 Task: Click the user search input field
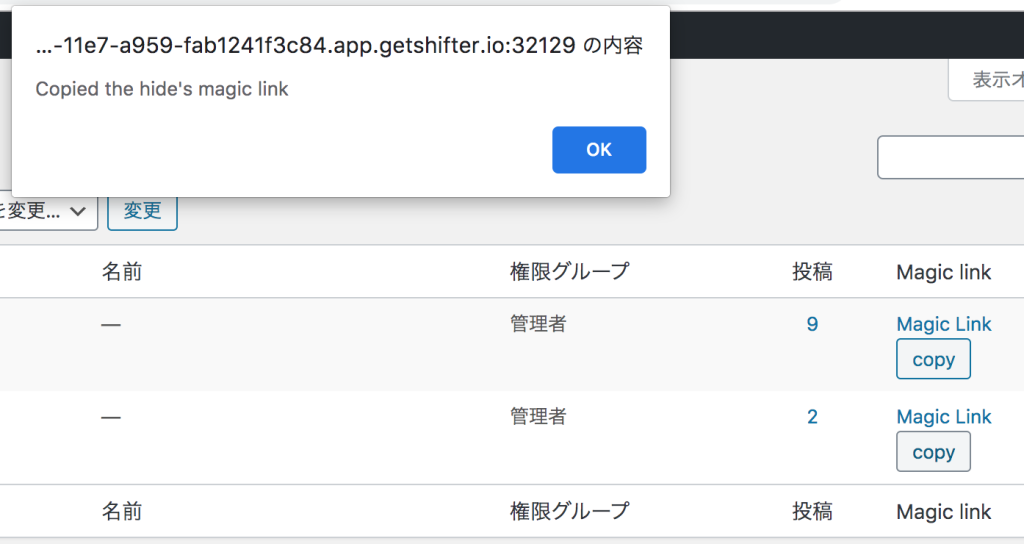952,158
